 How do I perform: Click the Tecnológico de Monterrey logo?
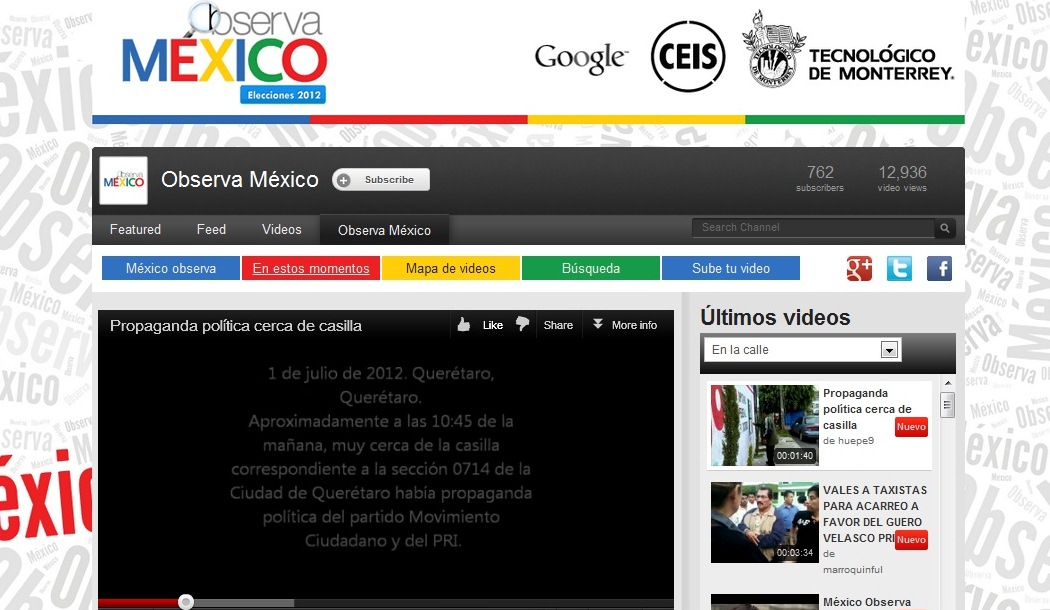[x=848, y=50]
